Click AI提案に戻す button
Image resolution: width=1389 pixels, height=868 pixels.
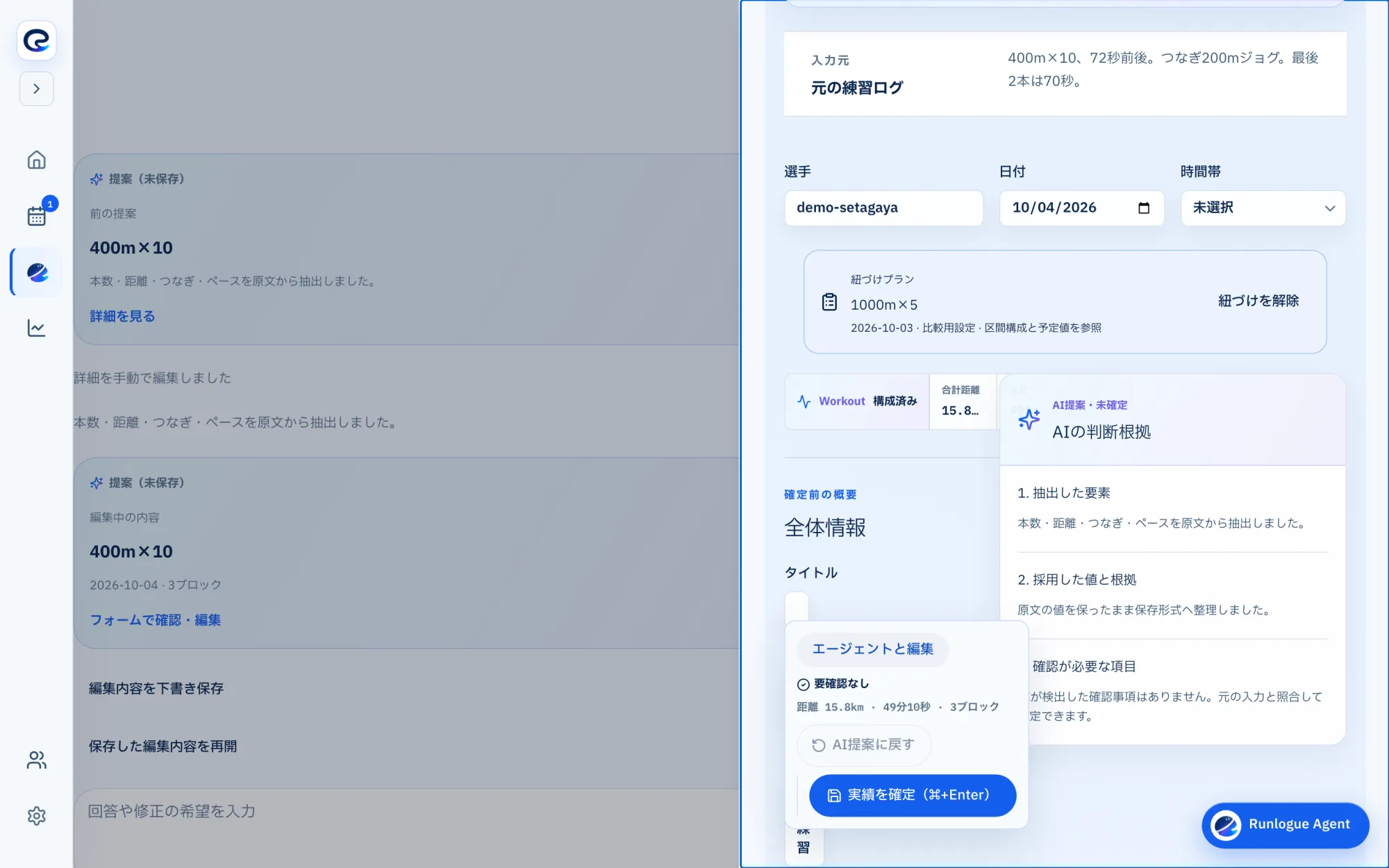863,745
